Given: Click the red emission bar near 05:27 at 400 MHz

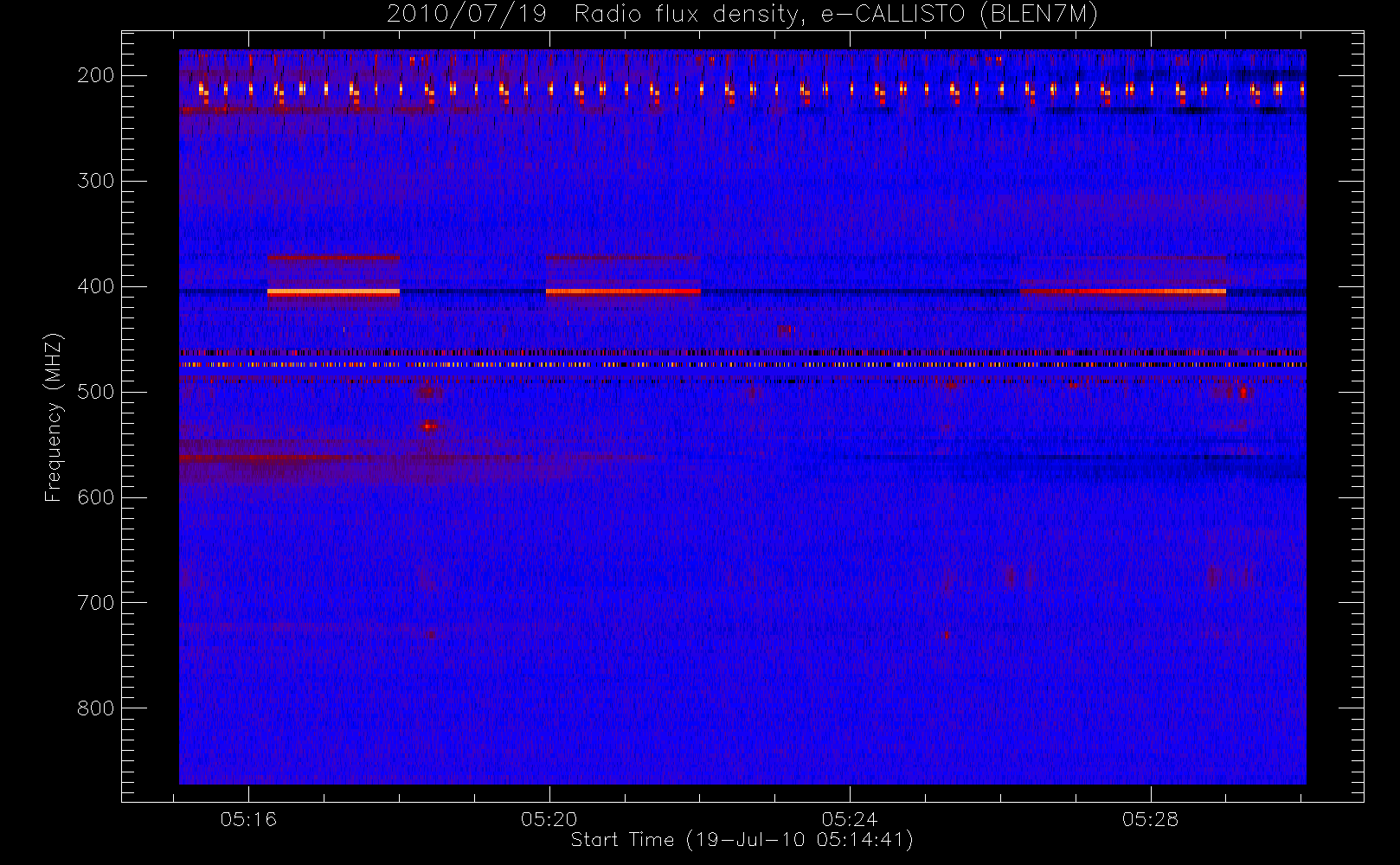Looking at the screenshot, I should tap(1123, 292).
